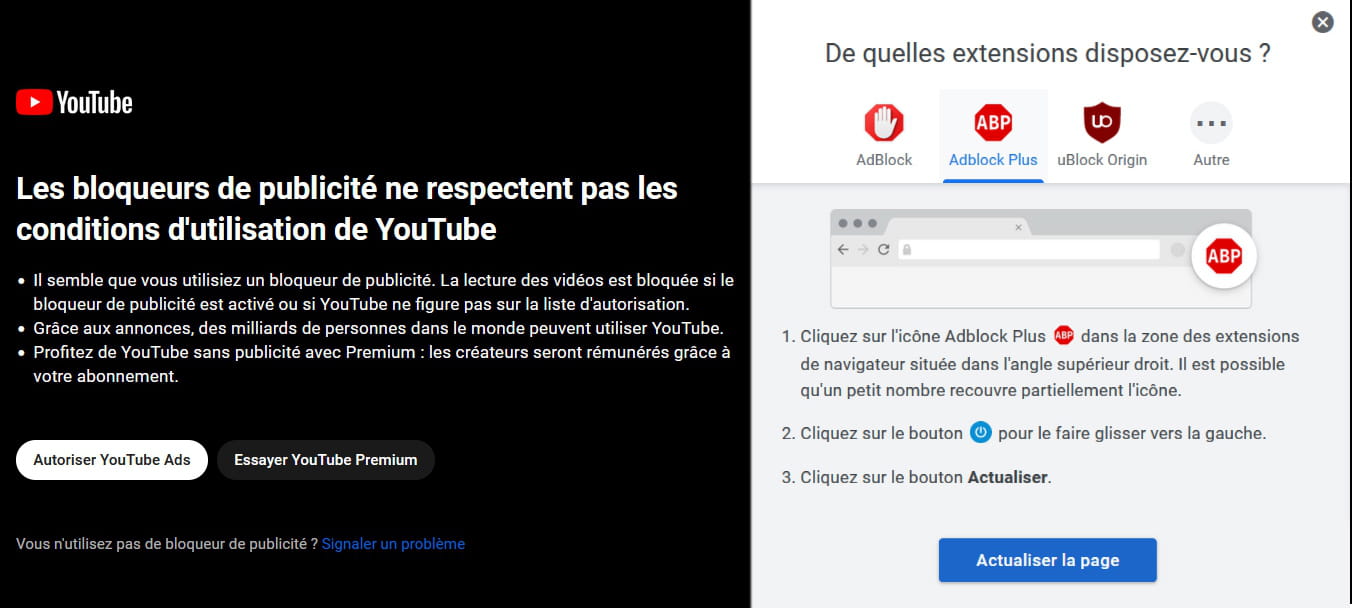
Task: Click the YouTube logo
Action: coord(74,102)
